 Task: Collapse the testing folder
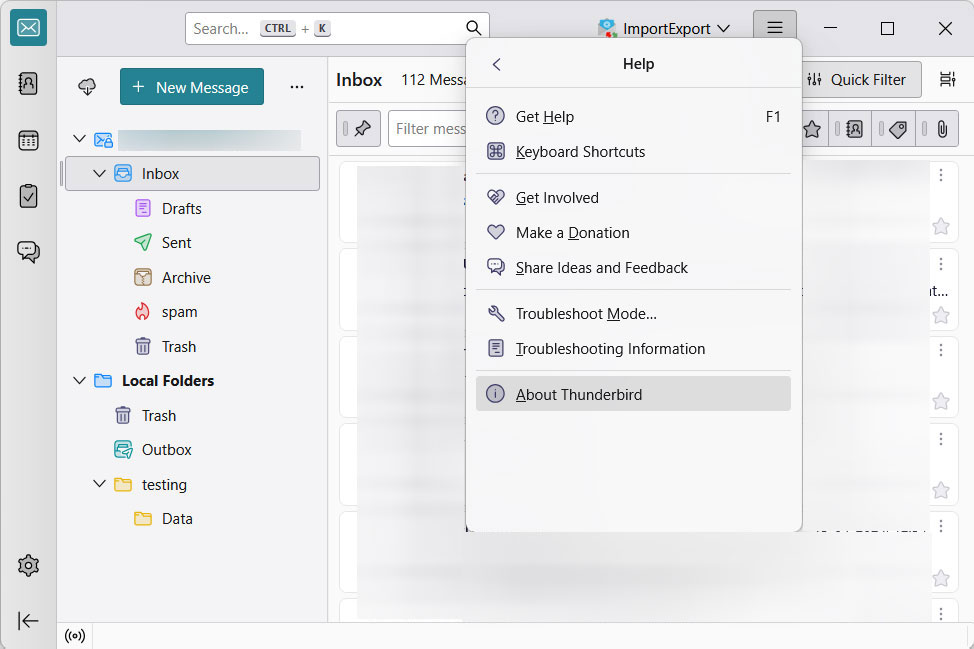[99, 485]
